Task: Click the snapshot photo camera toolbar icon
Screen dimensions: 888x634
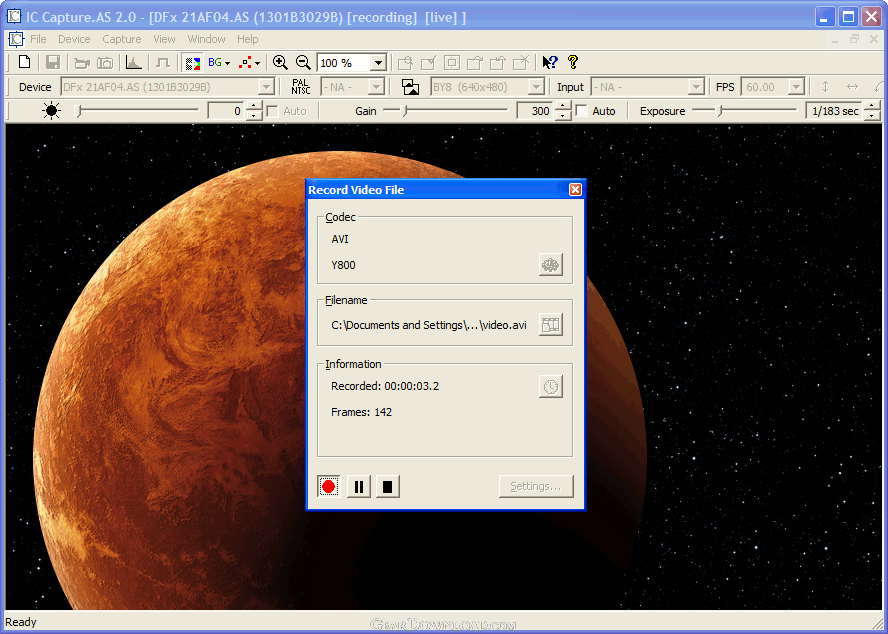Action: coord(105,63)
